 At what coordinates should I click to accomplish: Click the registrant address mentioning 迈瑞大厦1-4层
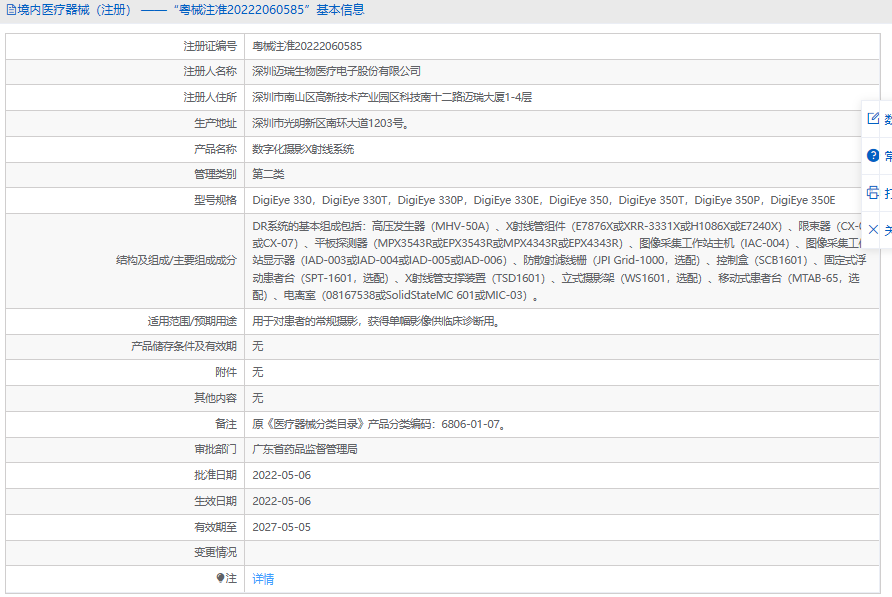click(392, 97)
